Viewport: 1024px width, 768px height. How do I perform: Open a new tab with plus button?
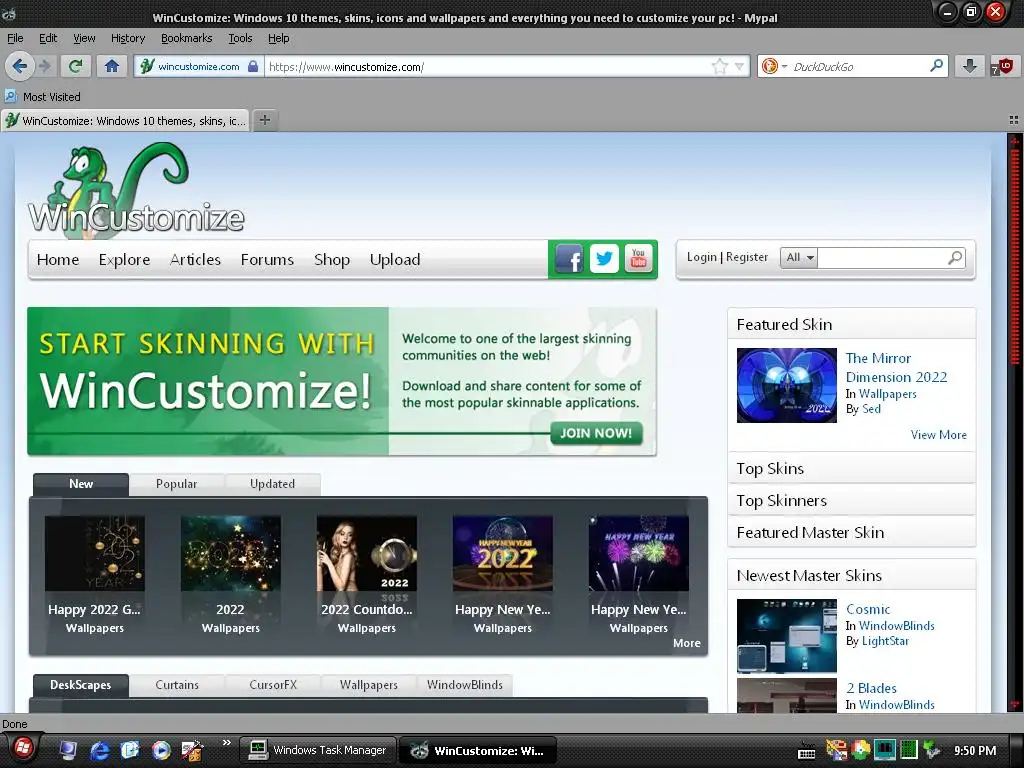pyautogui.click(x=264, y=120)
